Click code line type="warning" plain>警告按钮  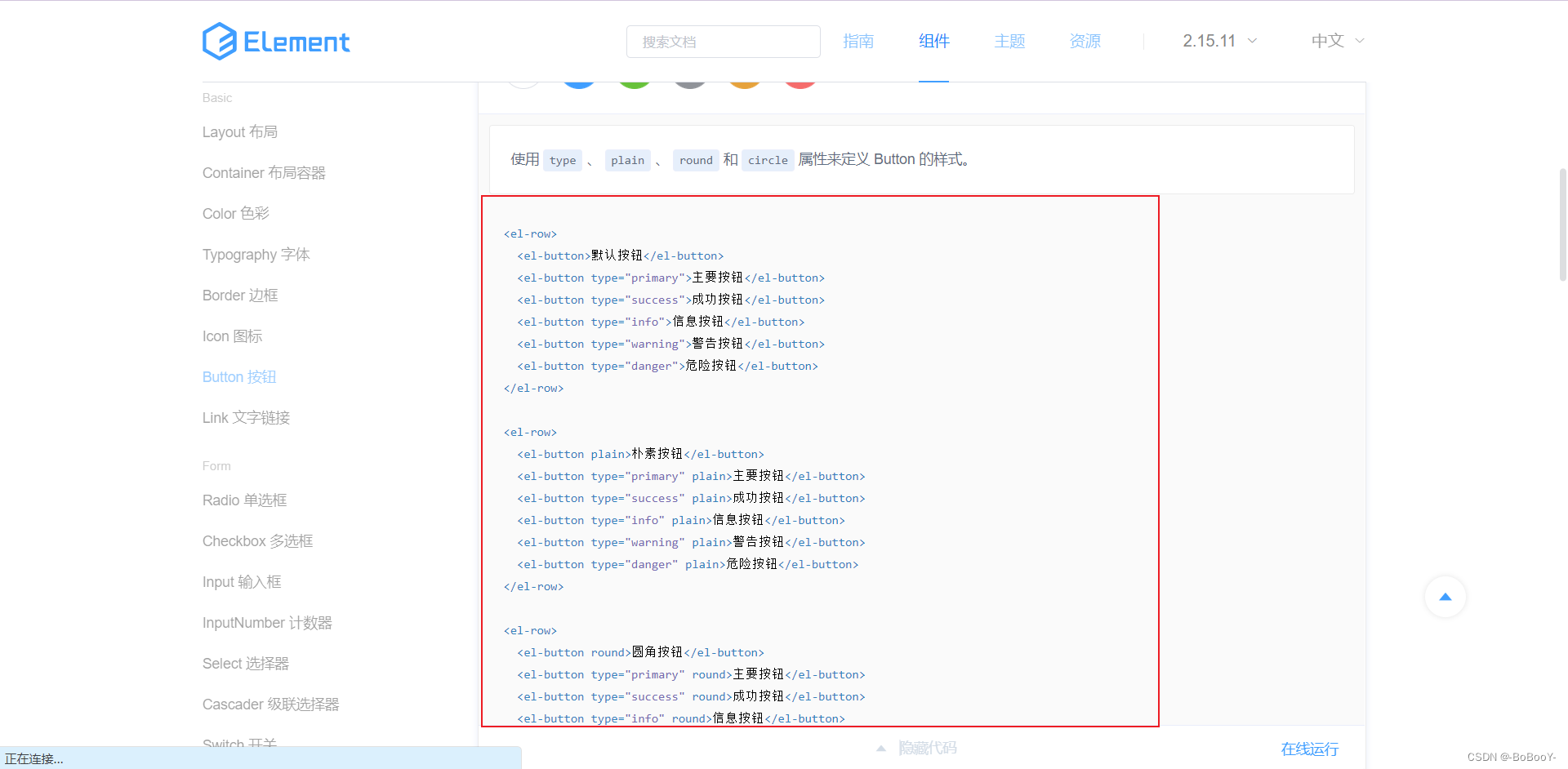click(x=692, y=542)
